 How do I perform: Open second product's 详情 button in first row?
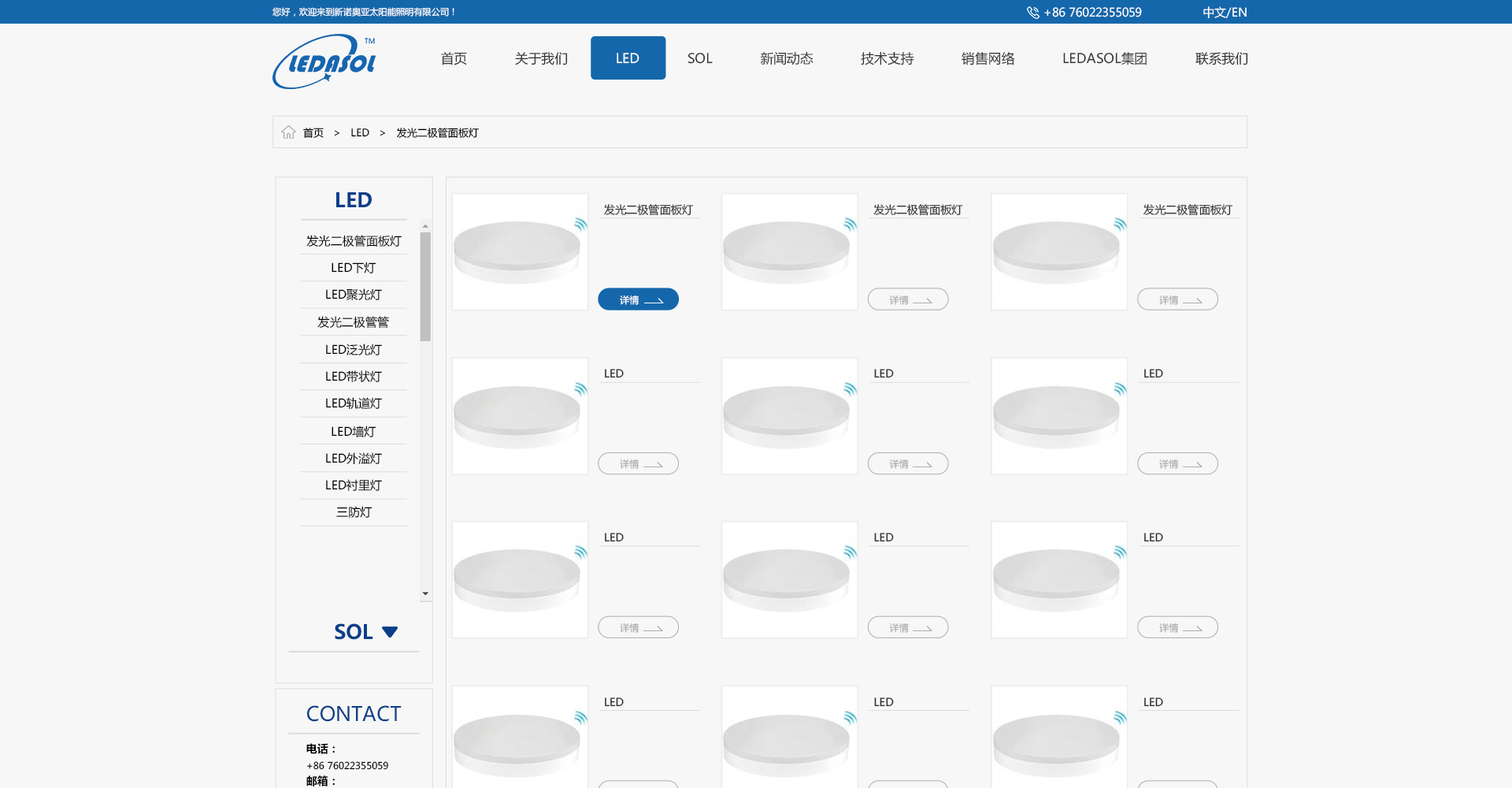907,299
